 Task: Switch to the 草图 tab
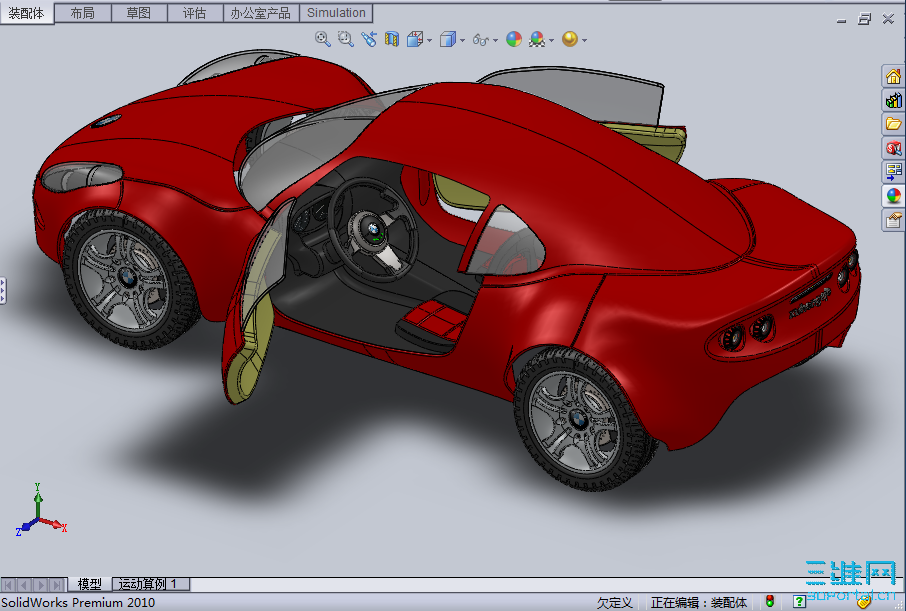(139, 13)
